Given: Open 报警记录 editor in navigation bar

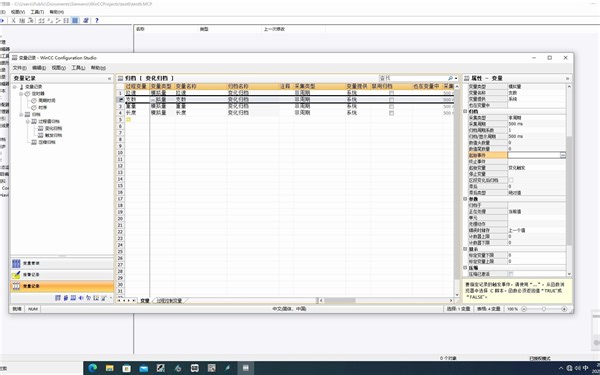Looking at the screenshot, I should coord(62,275).
